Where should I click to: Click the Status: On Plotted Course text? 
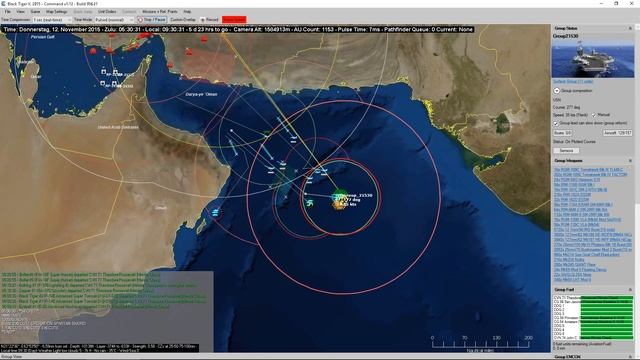pyautogui.click(x=574, y=142)
